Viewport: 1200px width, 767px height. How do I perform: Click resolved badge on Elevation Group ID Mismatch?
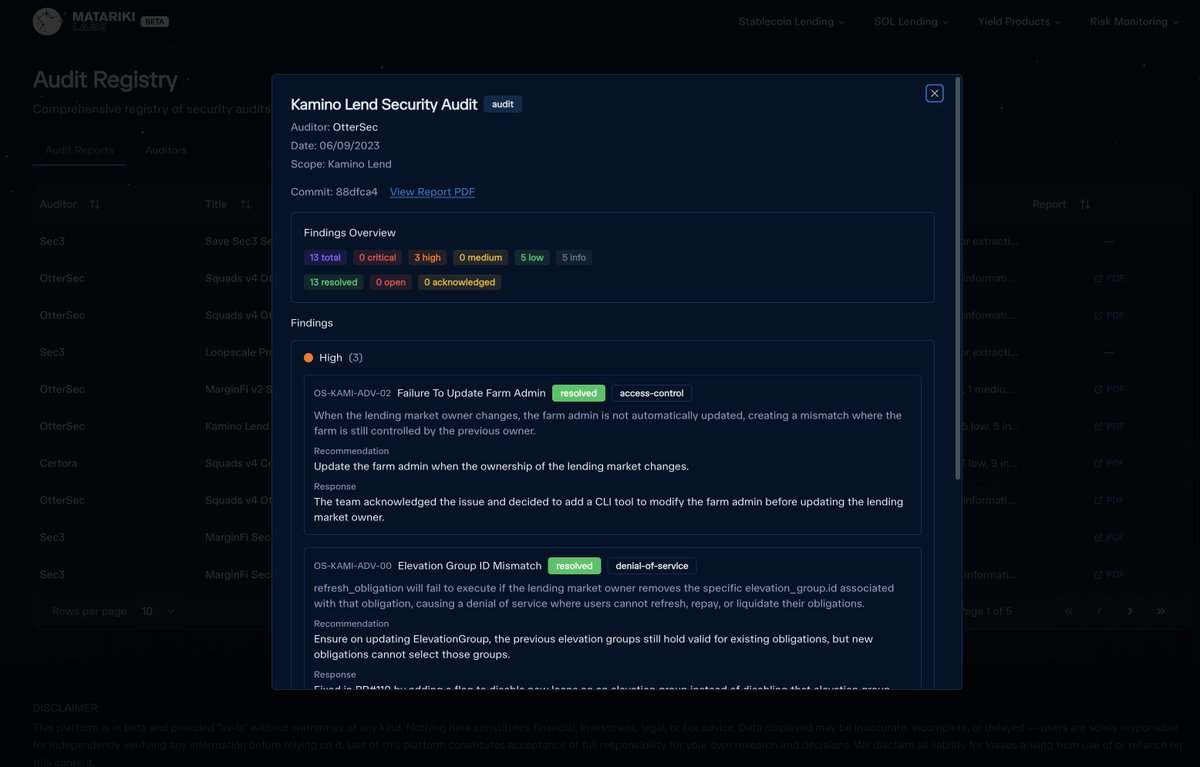pyautogui.click(x=574, y=566)
